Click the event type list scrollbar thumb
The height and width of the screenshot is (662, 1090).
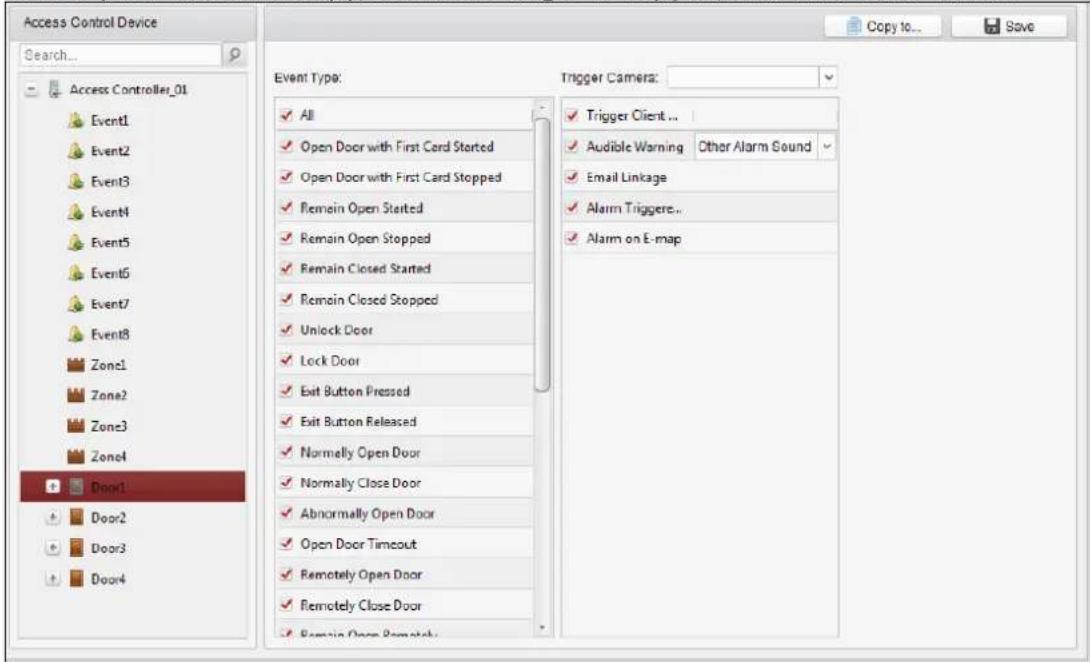pos(542,254)
